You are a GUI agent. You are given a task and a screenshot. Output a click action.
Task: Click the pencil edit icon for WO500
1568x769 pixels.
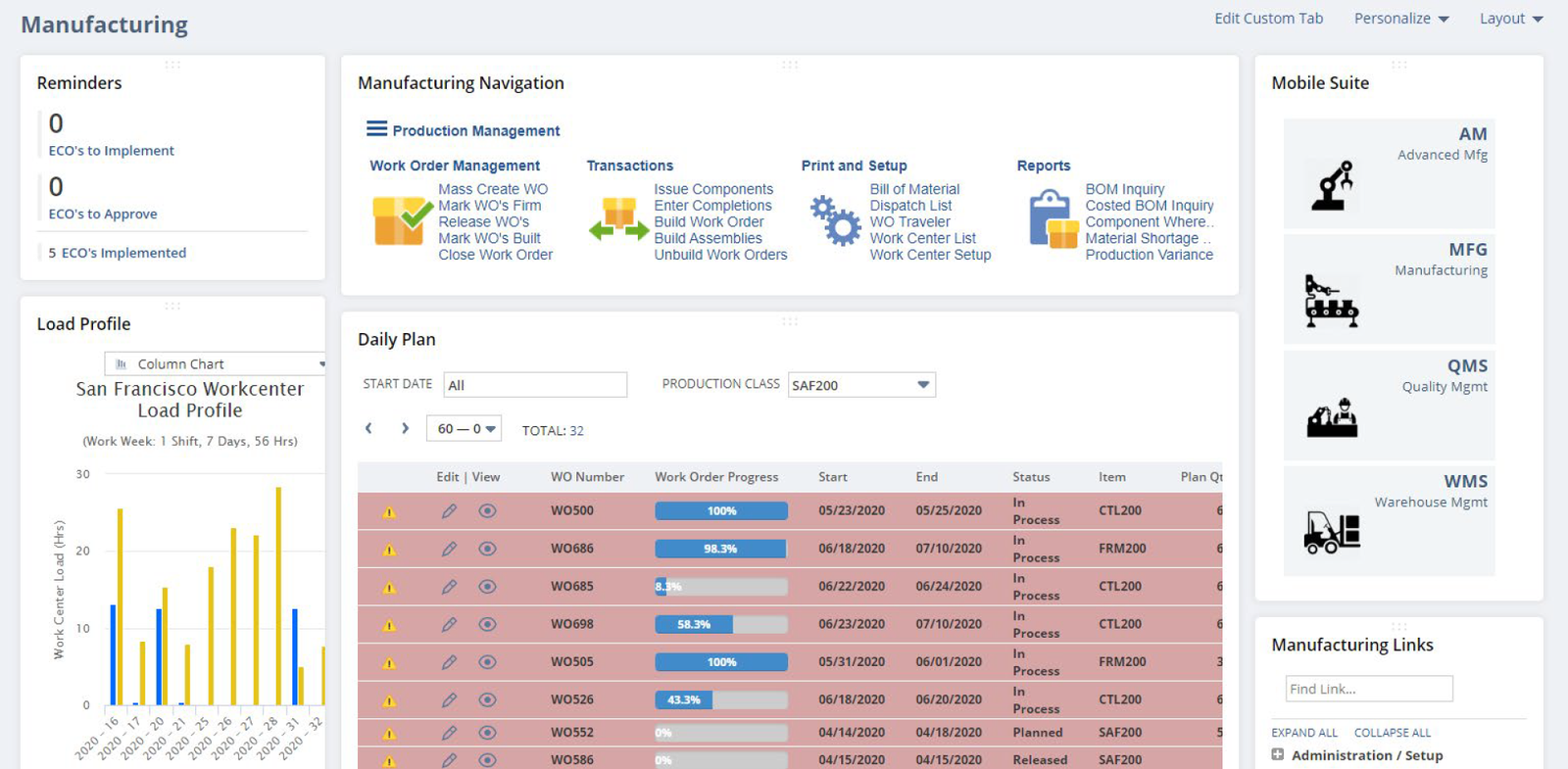click(x=449, y=510)
